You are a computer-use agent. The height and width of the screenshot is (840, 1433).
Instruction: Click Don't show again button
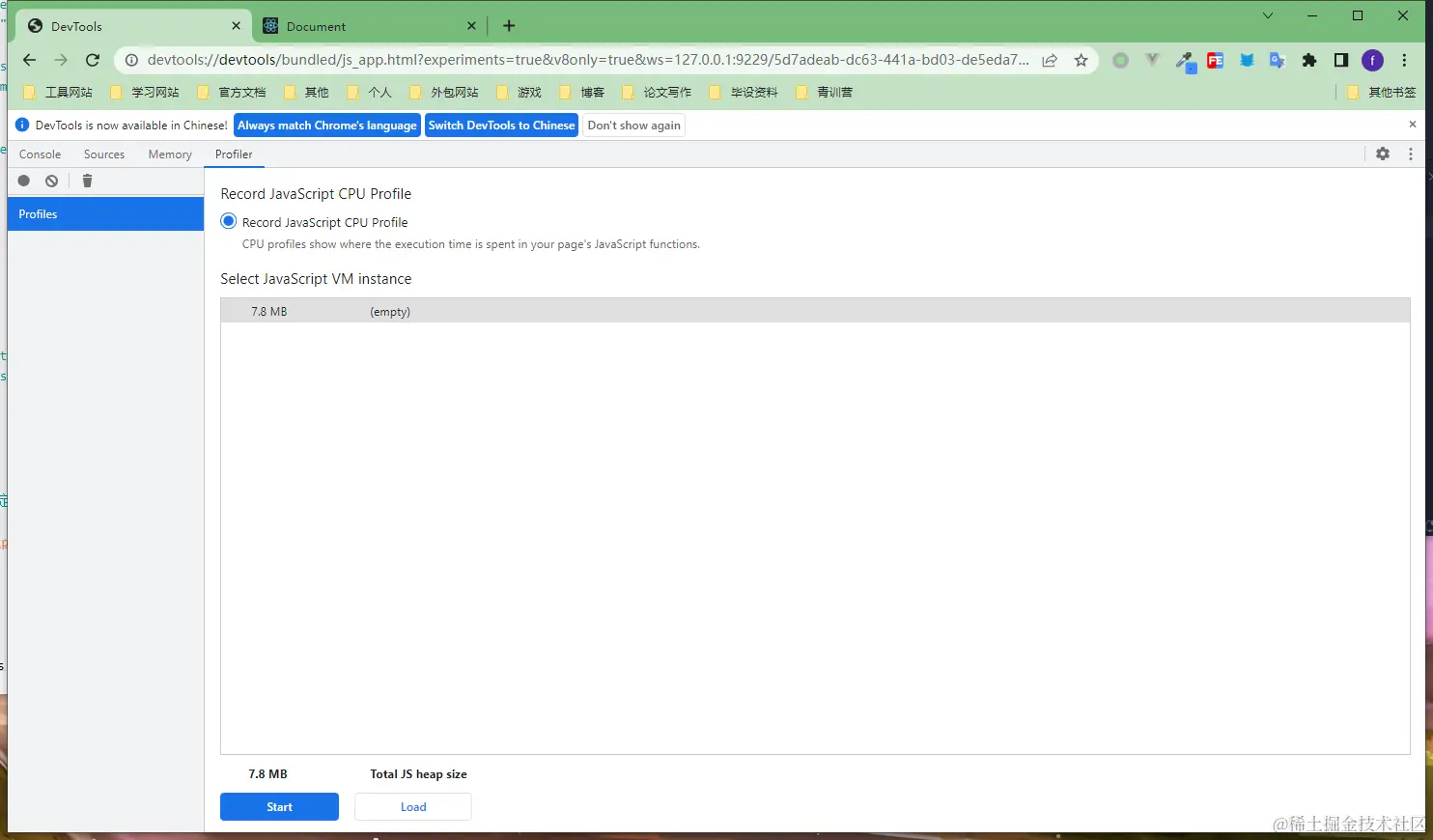pyautogui.click(x=633, y=126)
